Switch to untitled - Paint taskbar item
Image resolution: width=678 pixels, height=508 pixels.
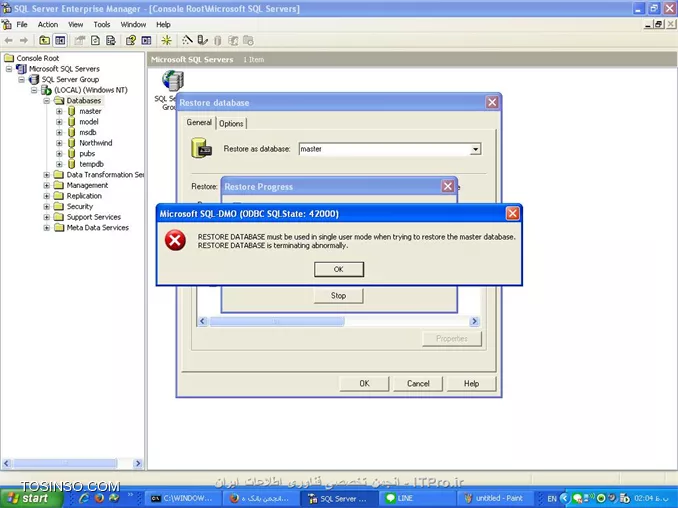point(495,498)
